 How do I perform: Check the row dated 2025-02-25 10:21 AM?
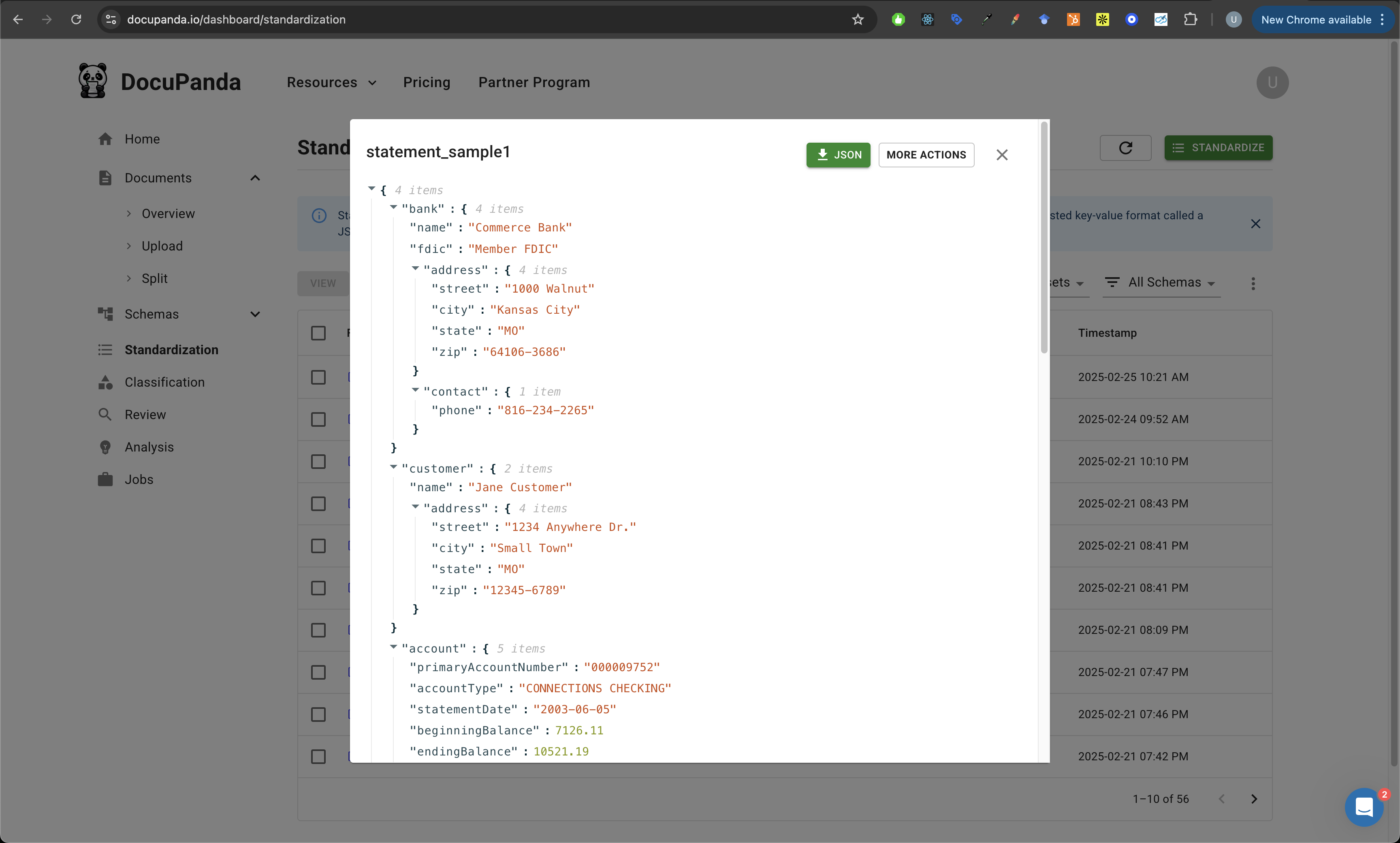[318, 377]
